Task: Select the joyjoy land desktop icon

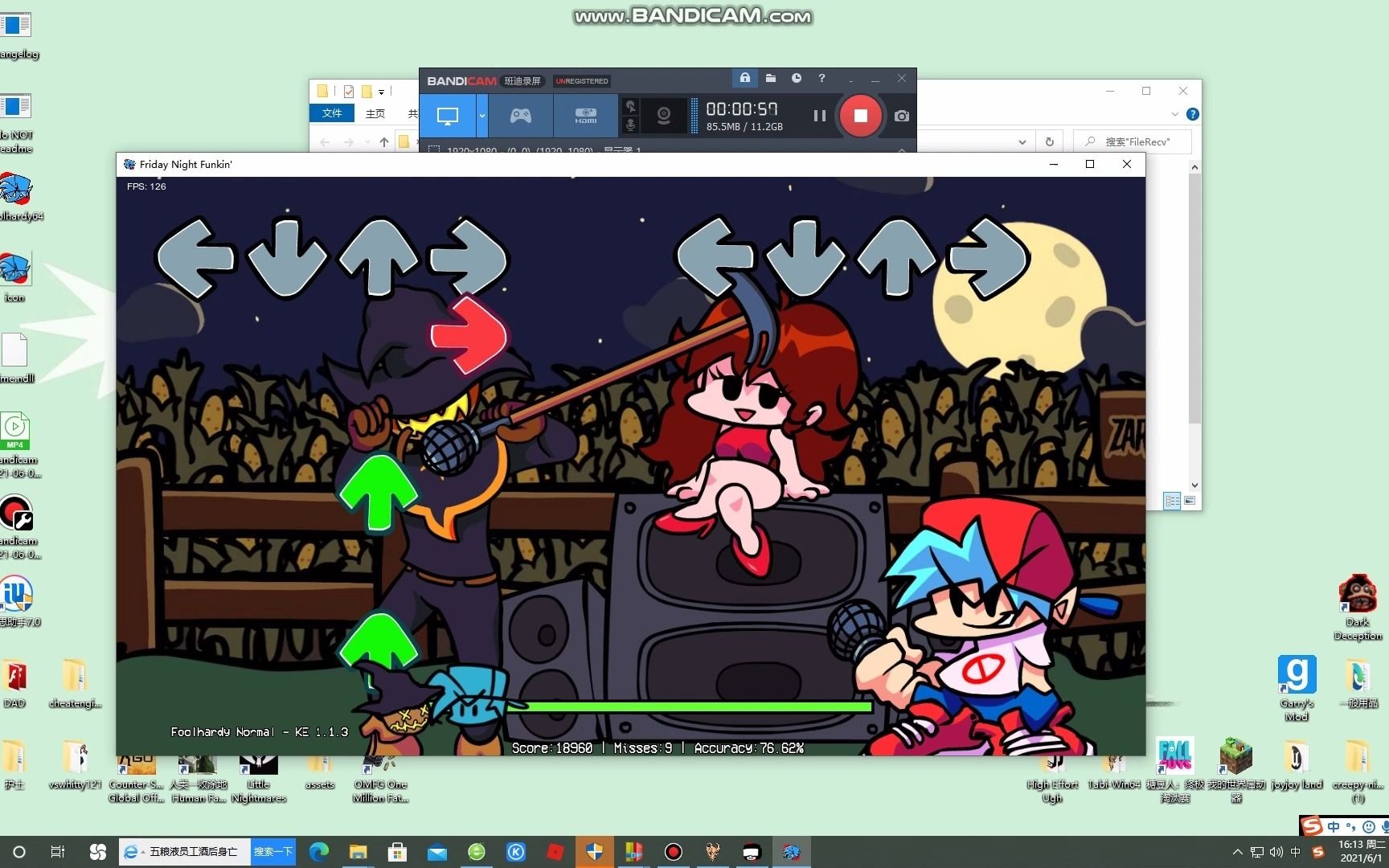Action: coord(1297,765)
